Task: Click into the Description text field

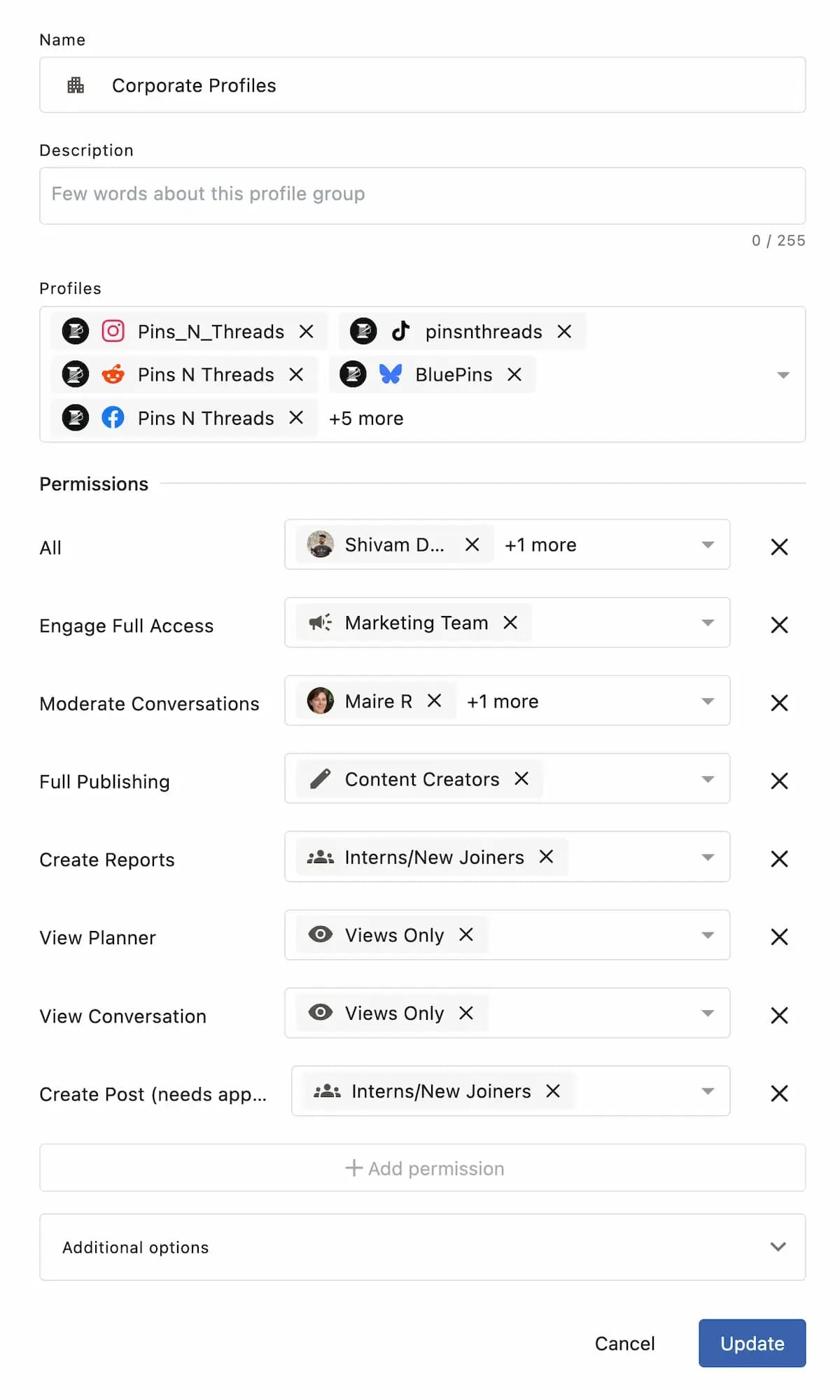Action: click(423, 195)
